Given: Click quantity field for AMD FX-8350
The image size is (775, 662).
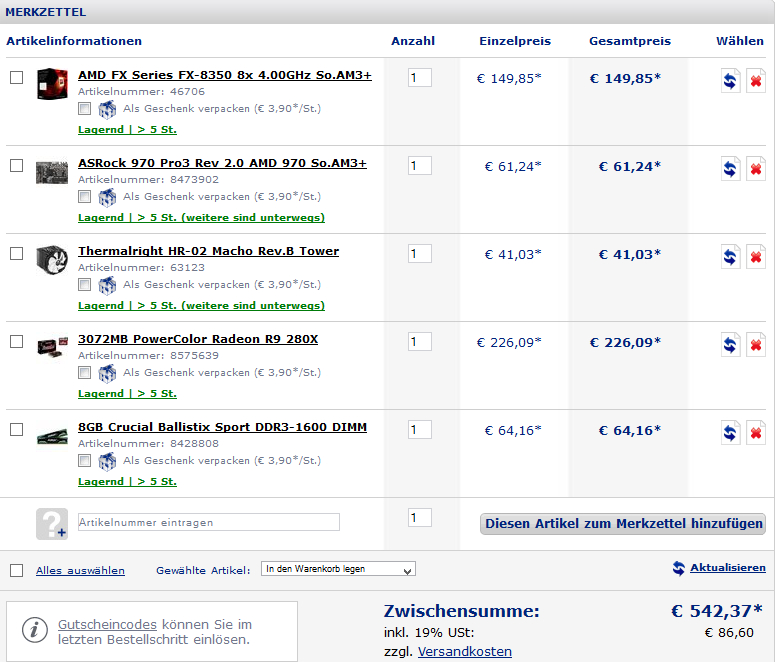Looking at the screenshot, I should tap(420, 78).
